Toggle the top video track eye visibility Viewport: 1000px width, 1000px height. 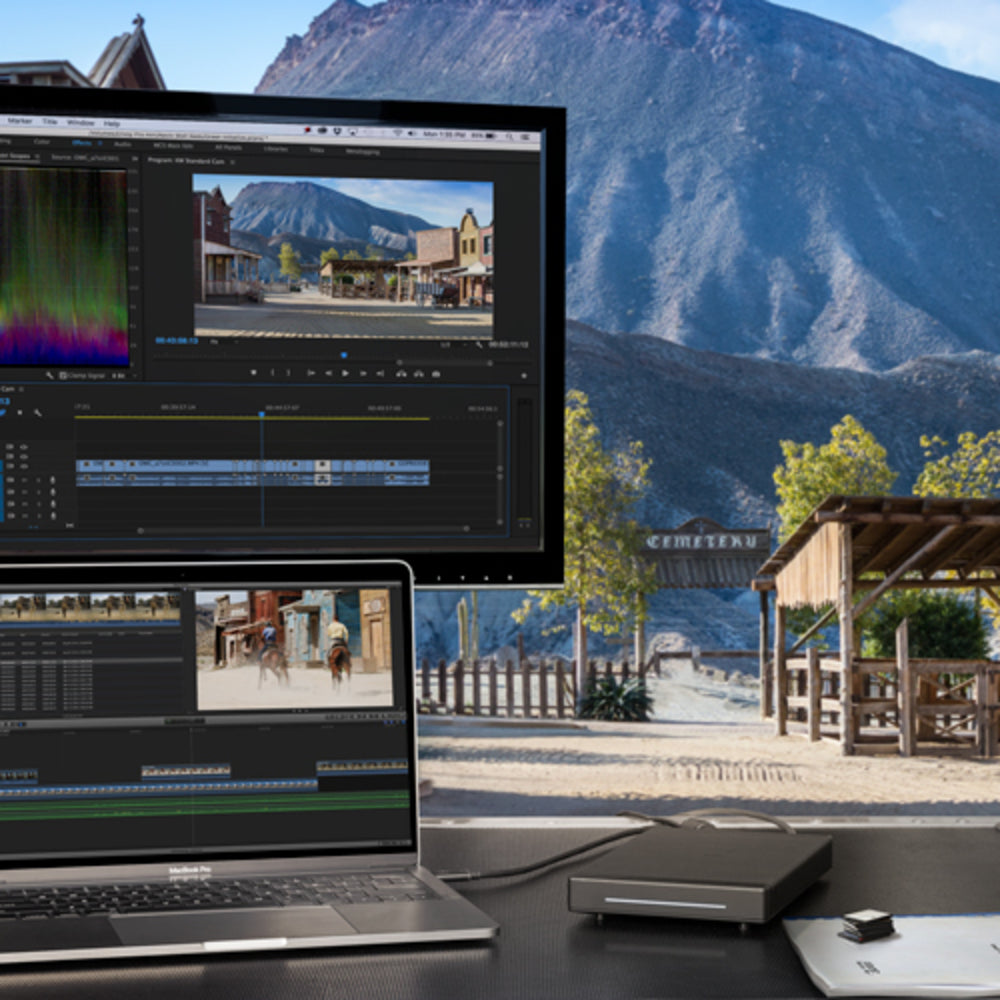(23, 446)
